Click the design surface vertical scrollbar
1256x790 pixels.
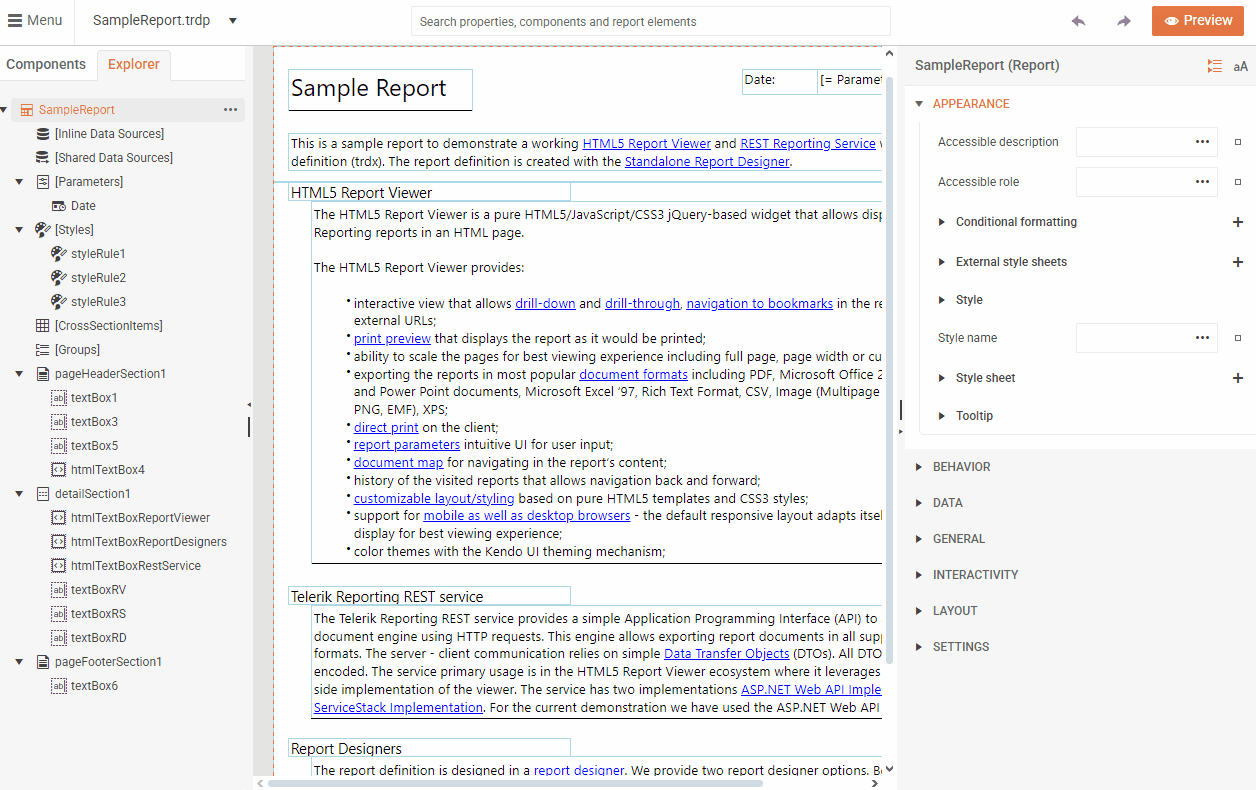[x=889, y=370]
